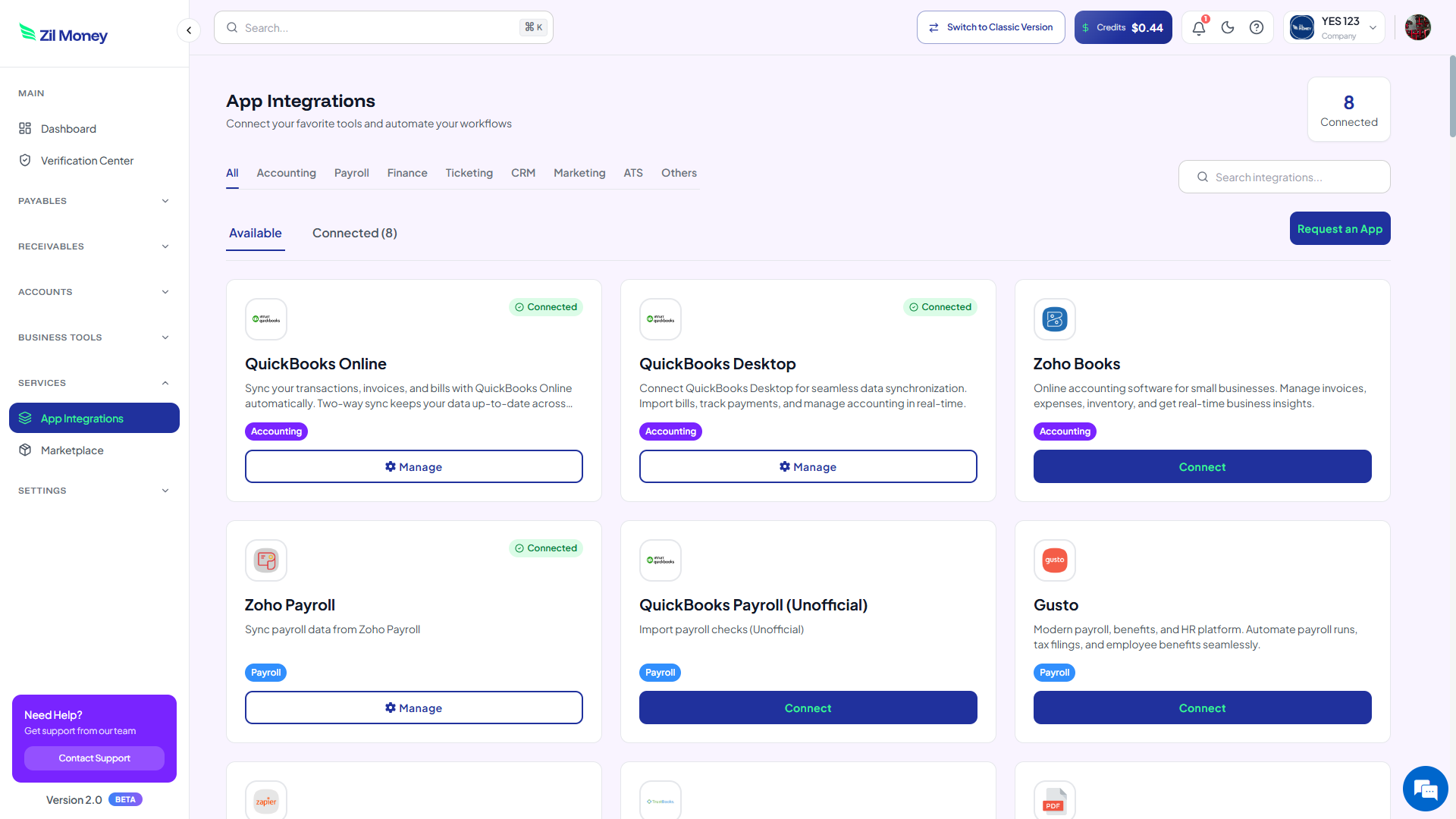Select the Finance category tab
The height and width of the screenshot is (819, 1456).
click(407, 173)
